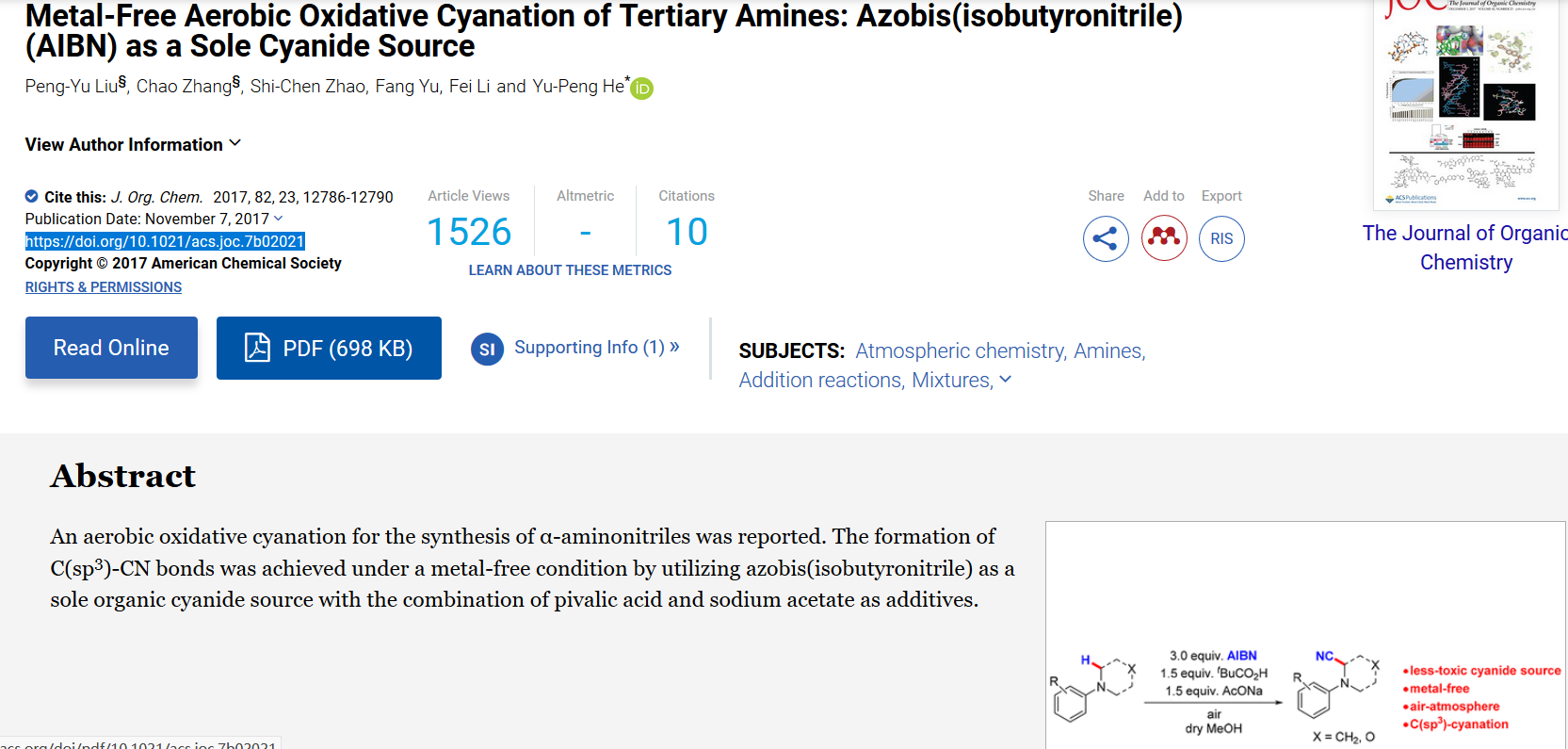Image resolution: width=1568 pixels, height=749 pixels.
Task: Follow the Rights & Permissions link
Action: click(104, 287)
